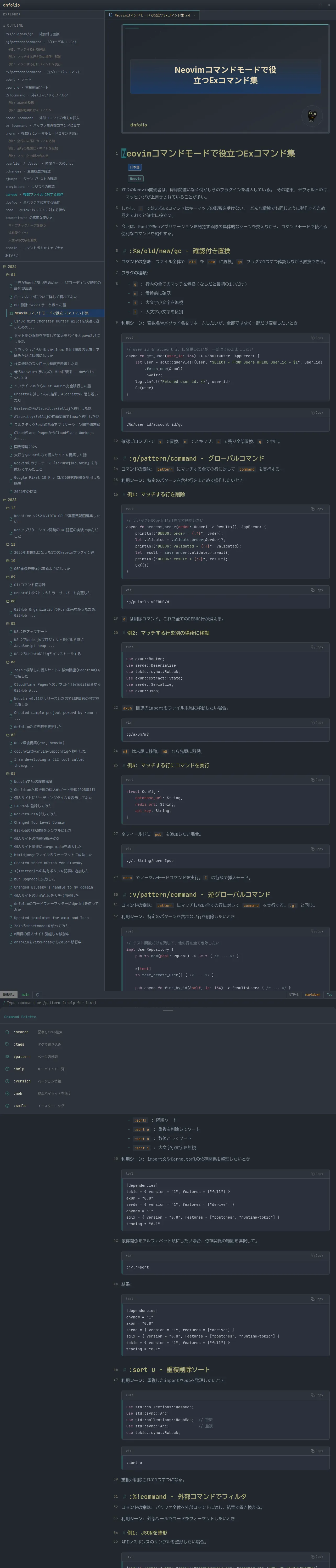Choose :search 記事をGrep検索 in Command Palette

(x=168, y=1032)
